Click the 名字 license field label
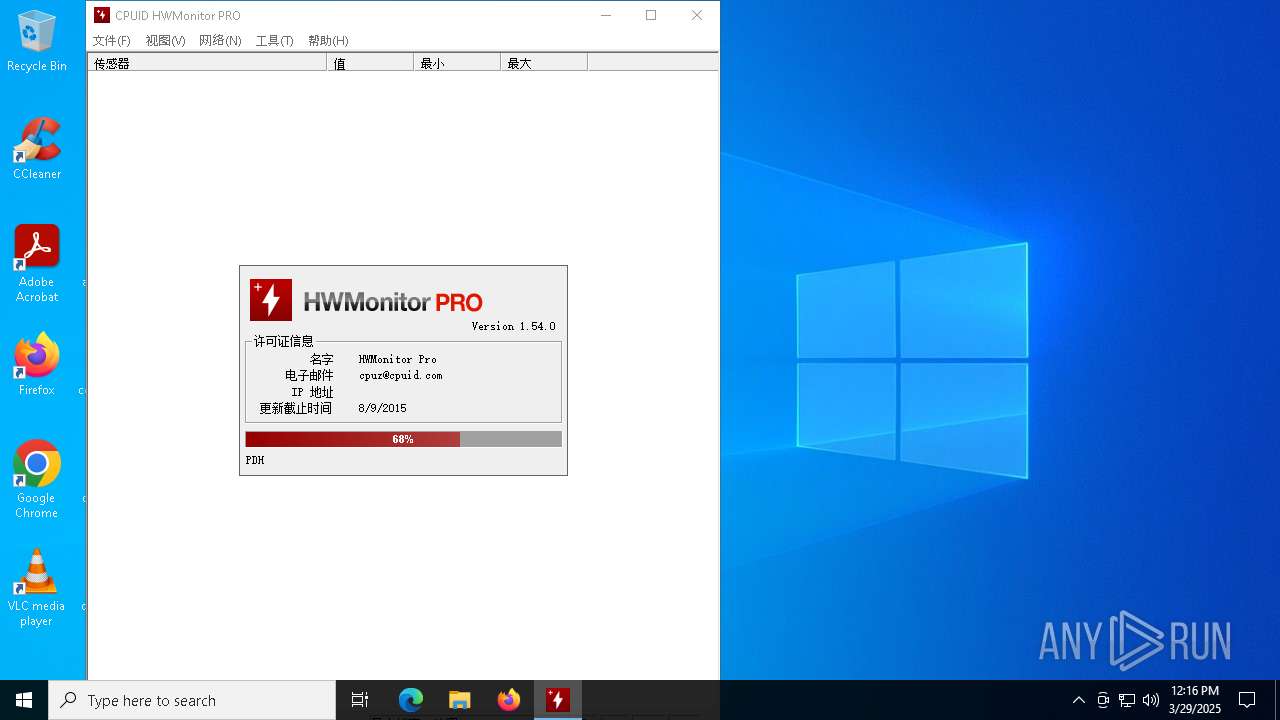This screenshot has height=720, width=1280. [321, 359]
